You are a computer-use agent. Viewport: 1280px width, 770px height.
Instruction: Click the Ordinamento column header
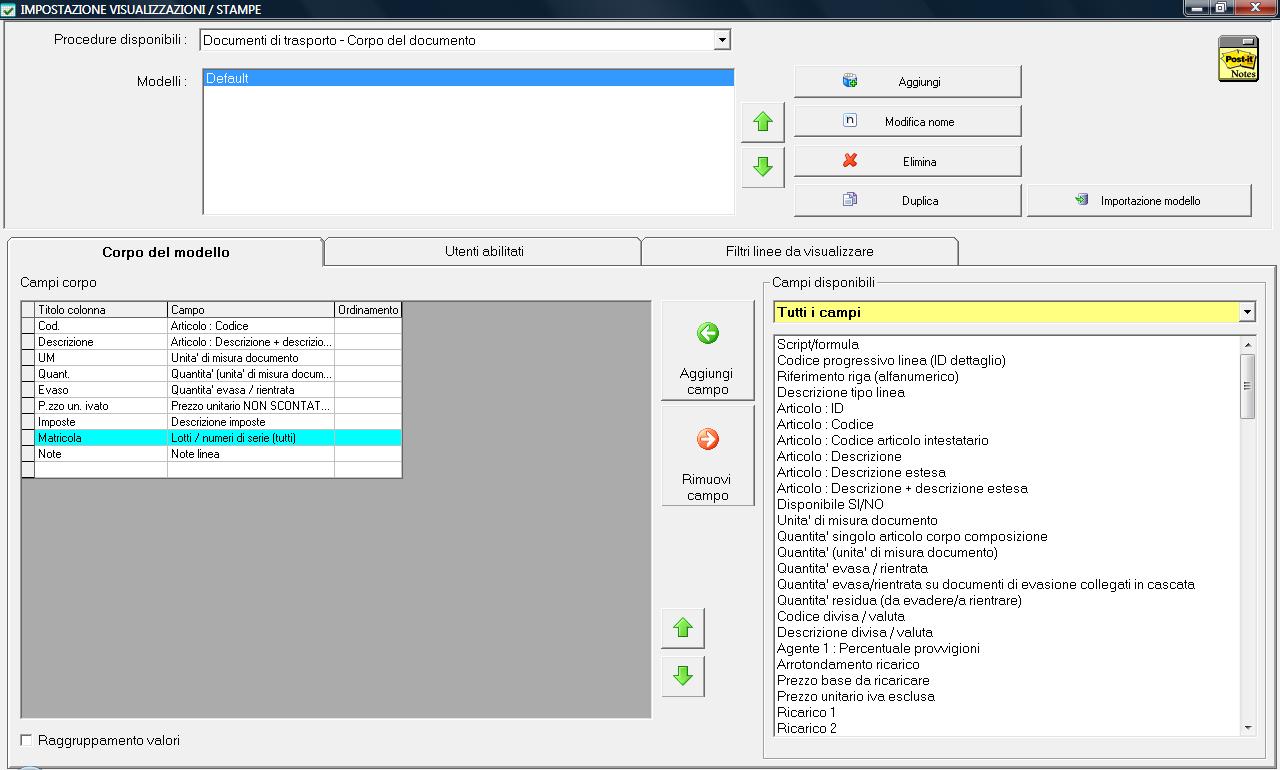point(368,310)
